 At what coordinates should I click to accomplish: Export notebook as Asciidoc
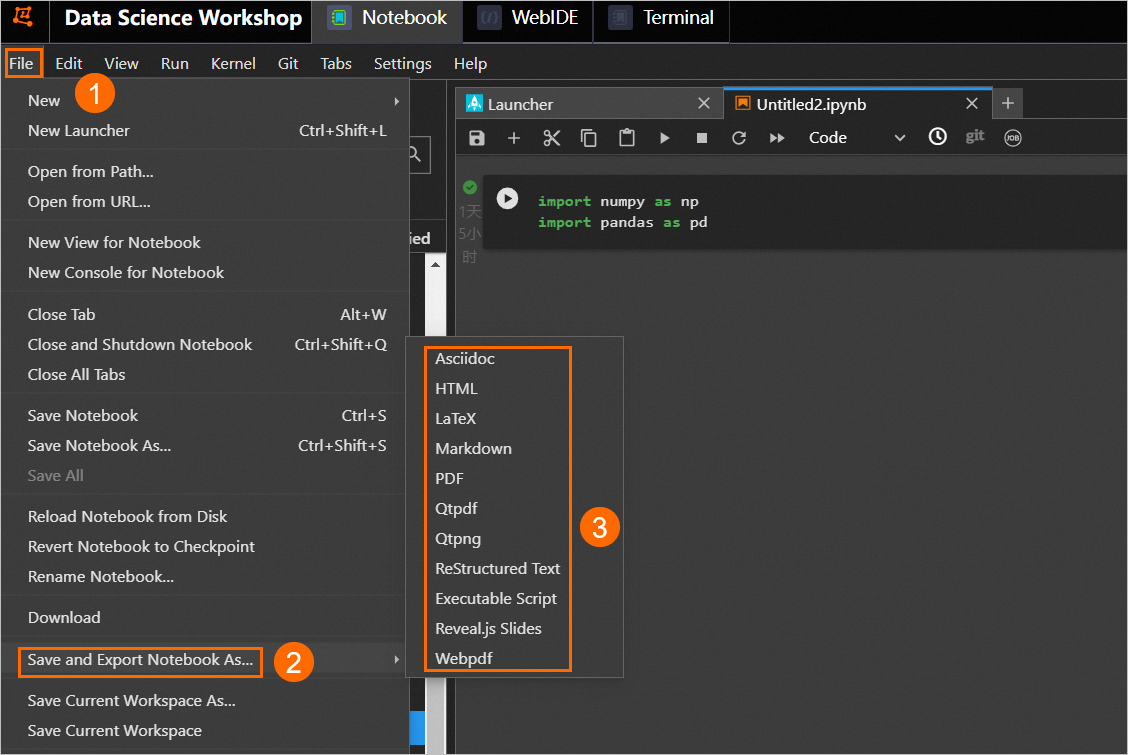coord(514,359)
